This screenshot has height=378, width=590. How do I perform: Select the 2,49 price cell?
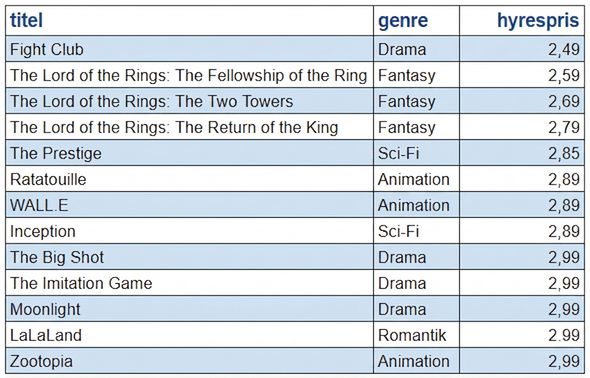coord(522,49)
